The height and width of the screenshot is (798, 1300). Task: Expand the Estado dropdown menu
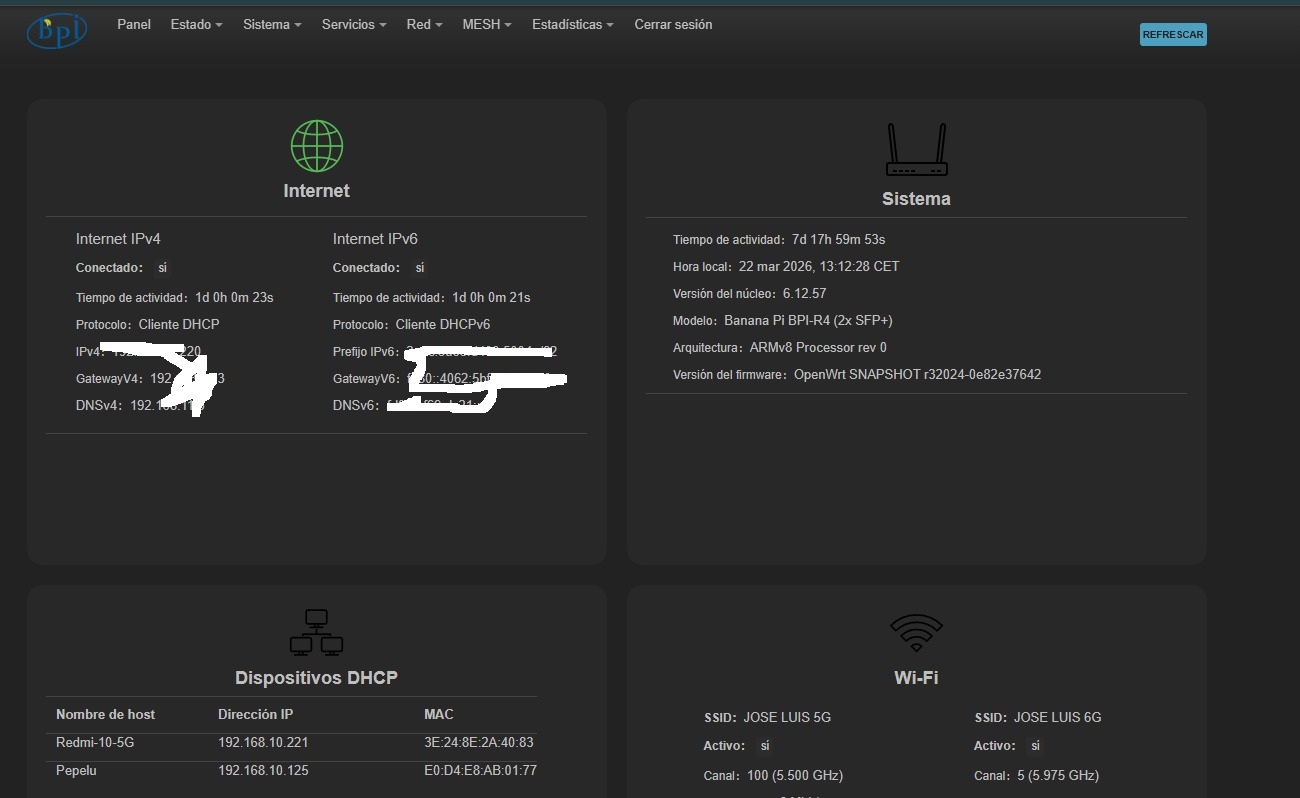[x=196, y=25]
